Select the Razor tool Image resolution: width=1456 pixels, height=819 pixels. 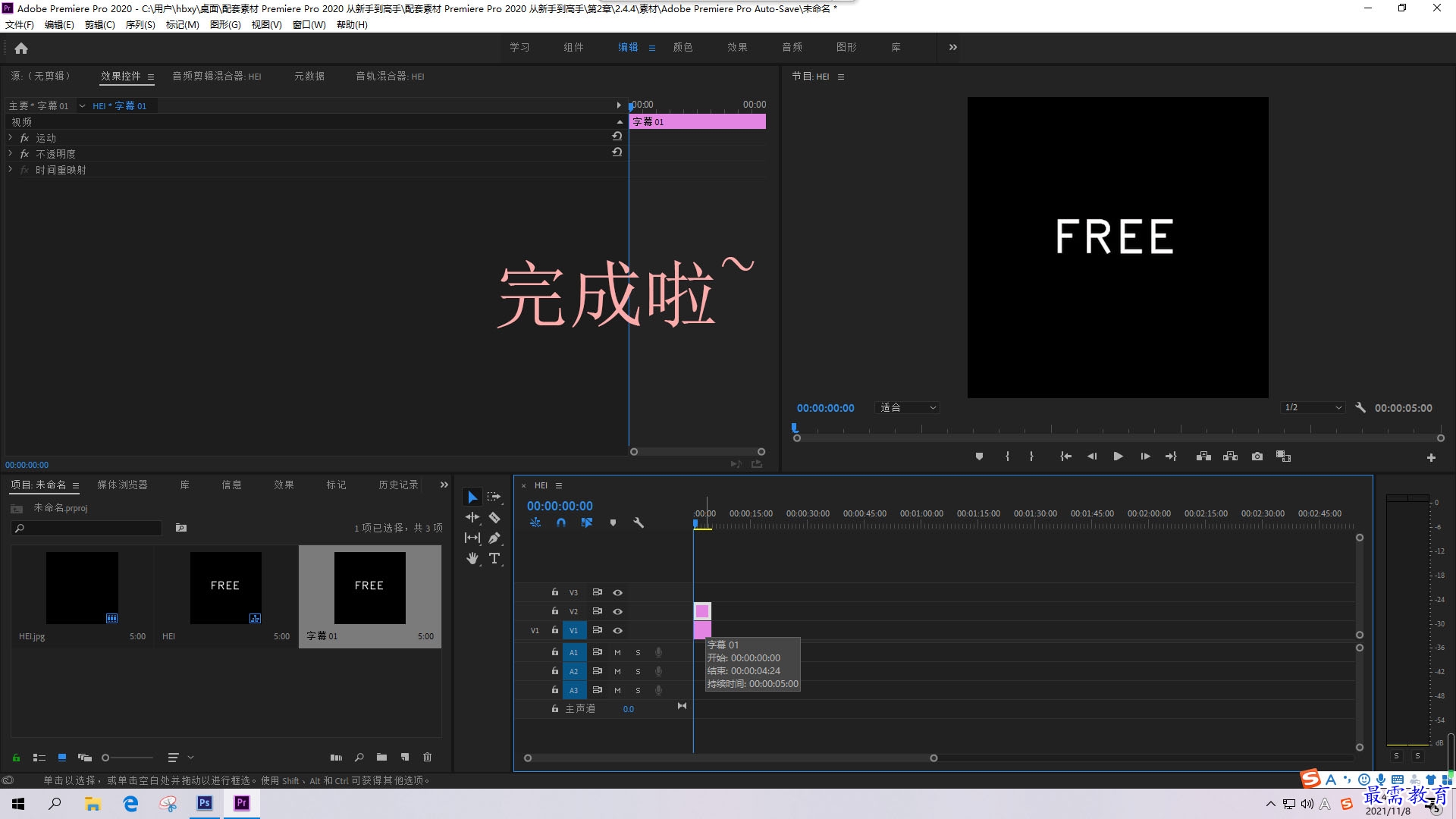tap(494, 517)
